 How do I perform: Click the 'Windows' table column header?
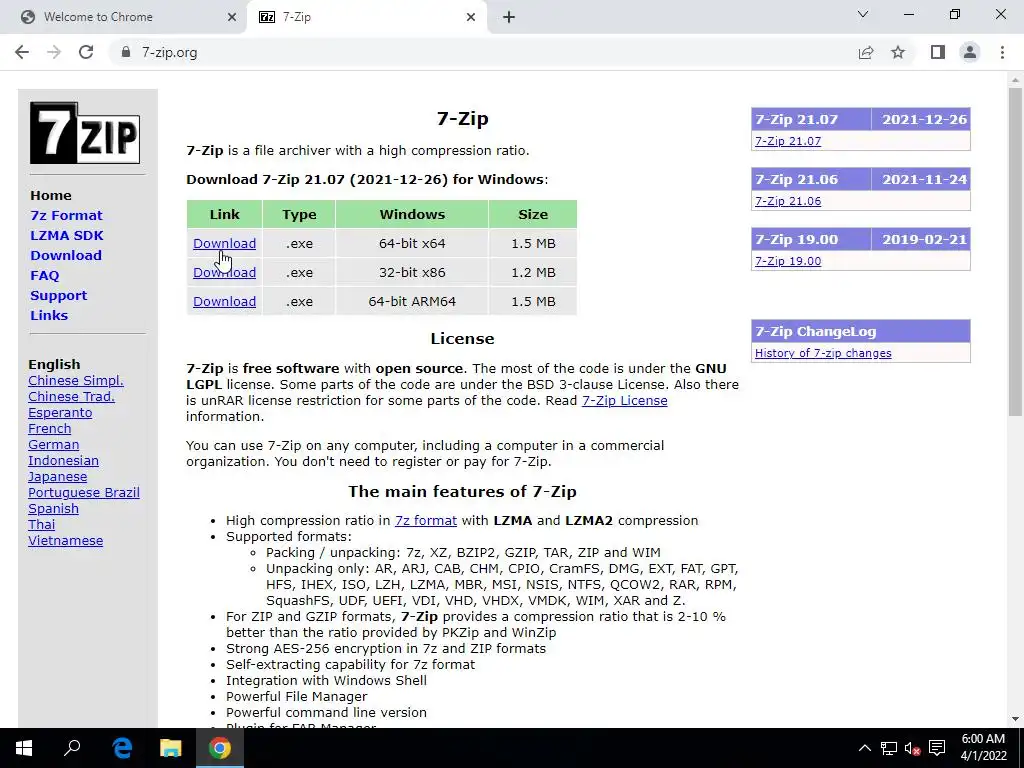(412, 214)
